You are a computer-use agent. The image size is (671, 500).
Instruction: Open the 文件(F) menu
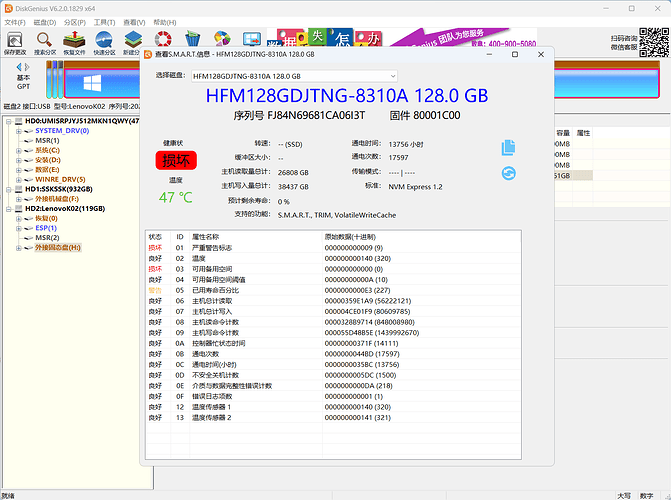pos(15,22)
